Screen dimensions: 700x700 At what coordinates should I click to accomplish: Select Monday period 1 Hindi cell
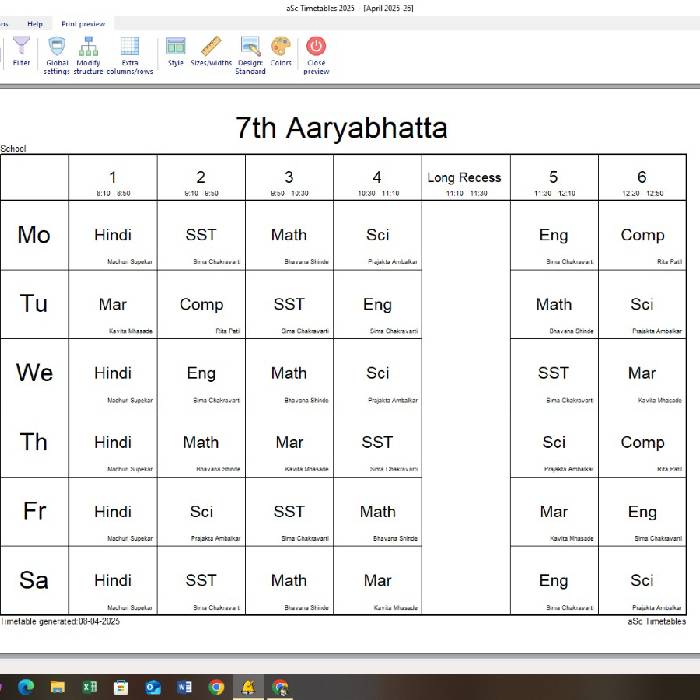pos(112,235)
